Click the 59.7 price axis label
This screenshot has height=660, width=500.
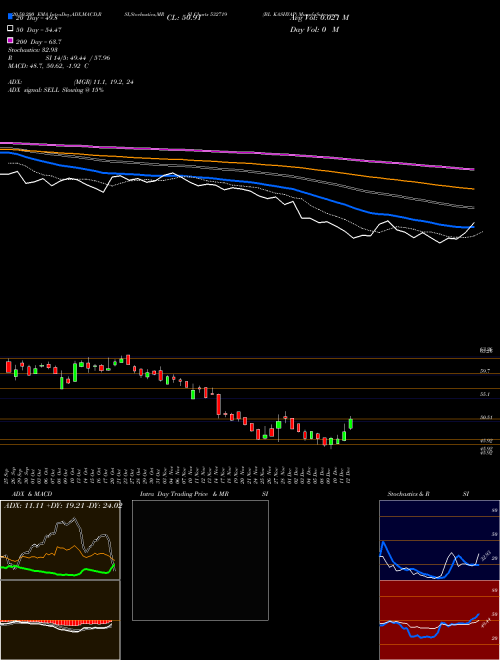click(485, 371)
